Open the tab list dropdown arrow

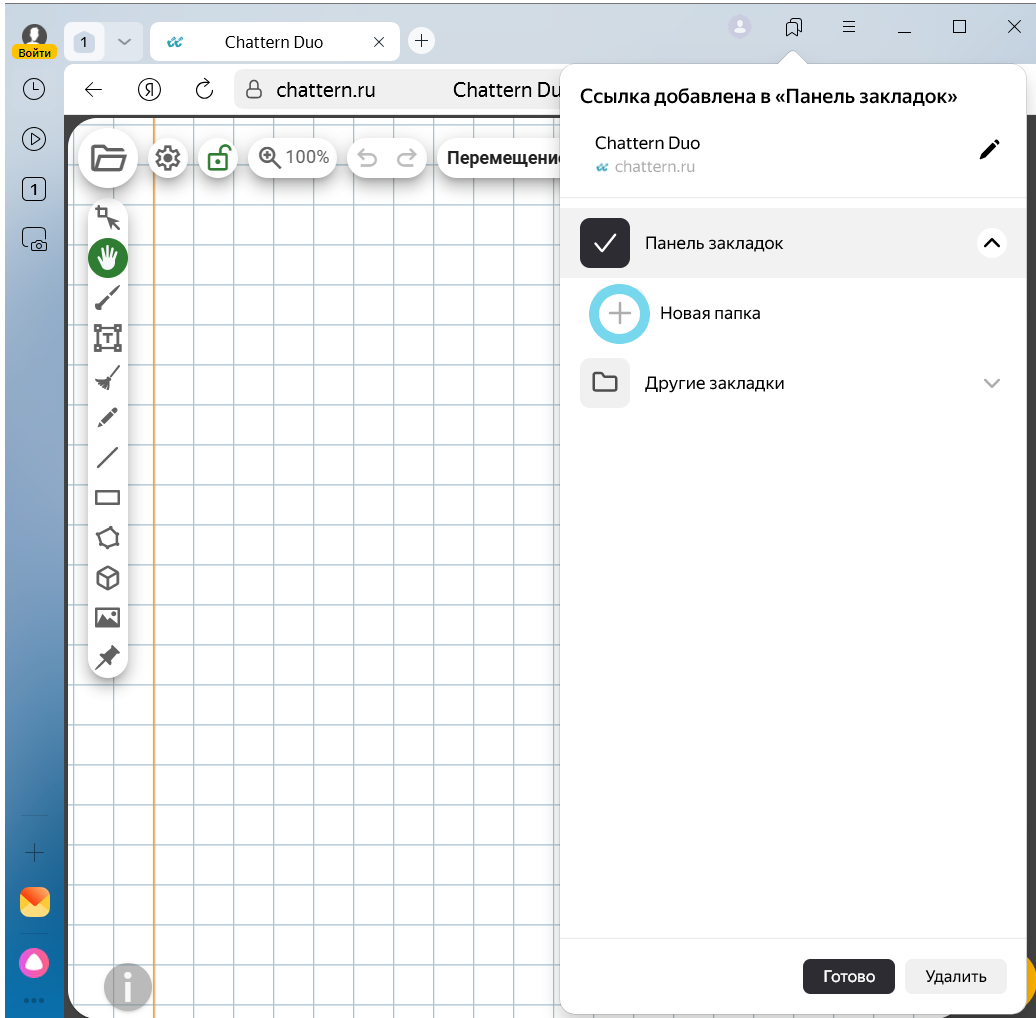coord(124,42)
